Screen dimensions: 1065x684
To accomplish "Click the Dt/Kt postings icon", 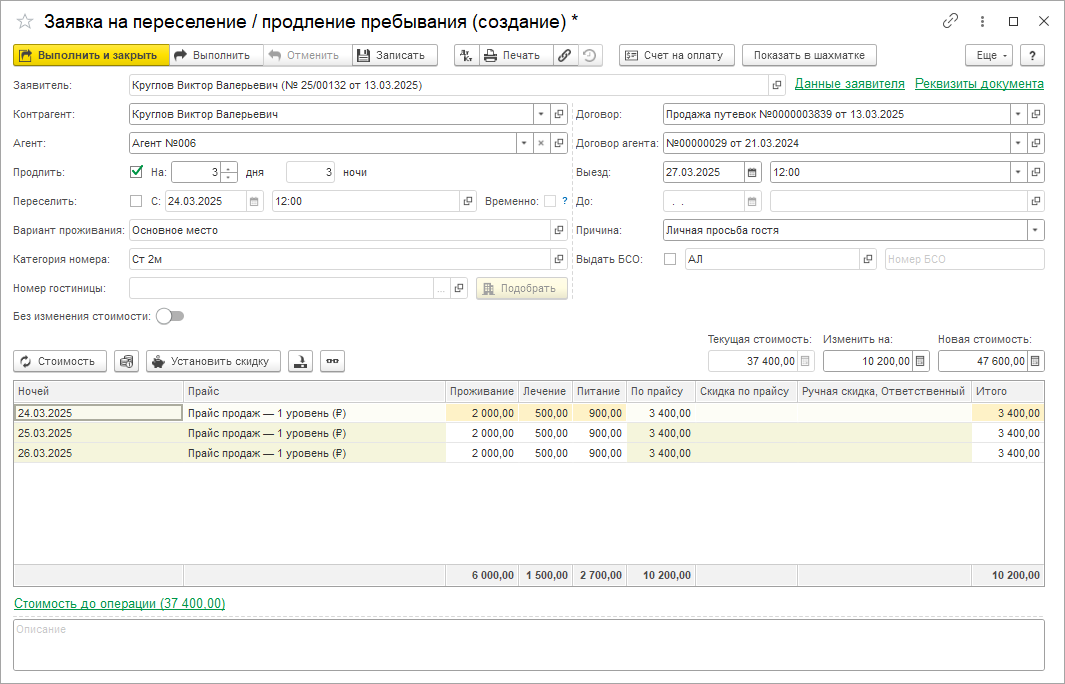I will [466, 56].
